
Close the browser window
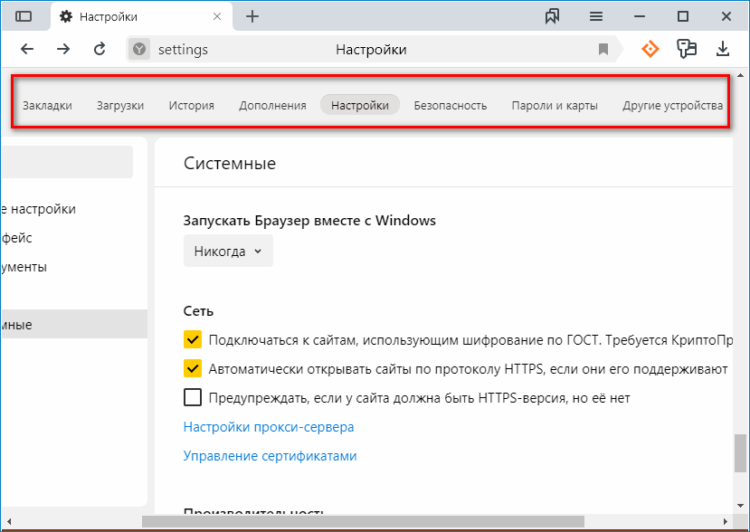726,17
